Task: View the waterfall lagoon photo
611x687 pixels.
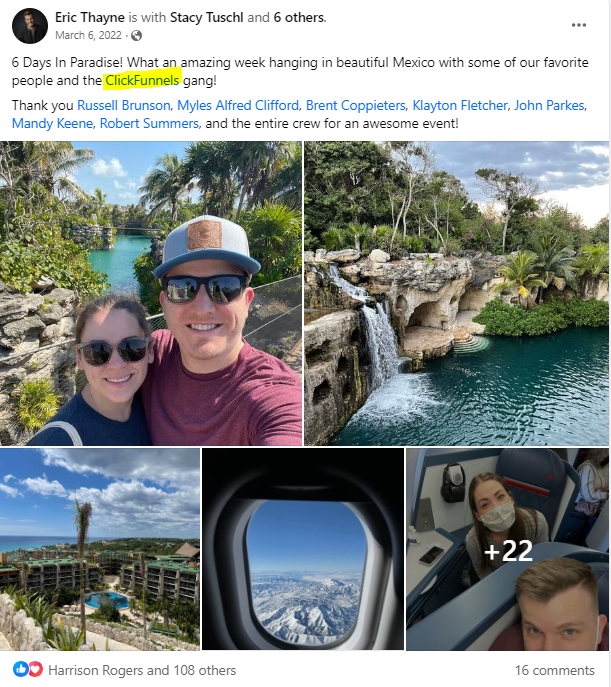Action: click(456, 293)
